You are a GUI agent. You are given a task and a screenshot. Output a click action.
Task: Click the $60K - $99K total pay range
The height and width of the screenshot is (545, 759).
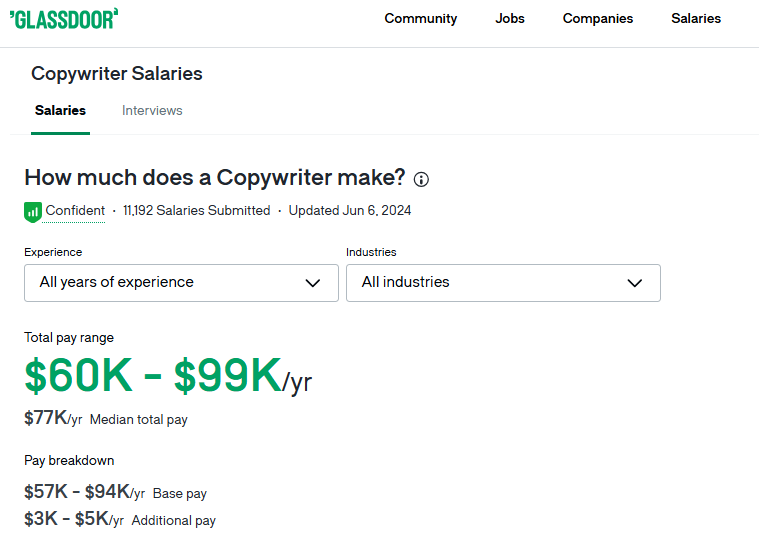click(168, 375)
